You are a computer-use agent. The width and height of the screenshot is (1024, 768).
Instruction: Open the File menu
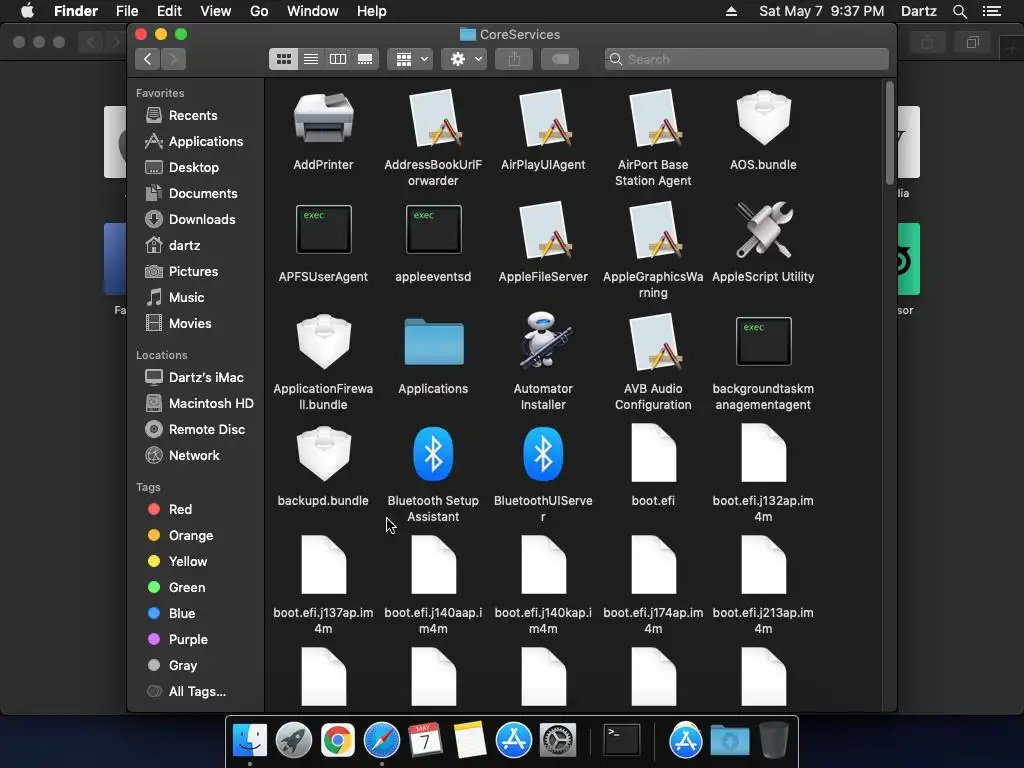point(127,11)
